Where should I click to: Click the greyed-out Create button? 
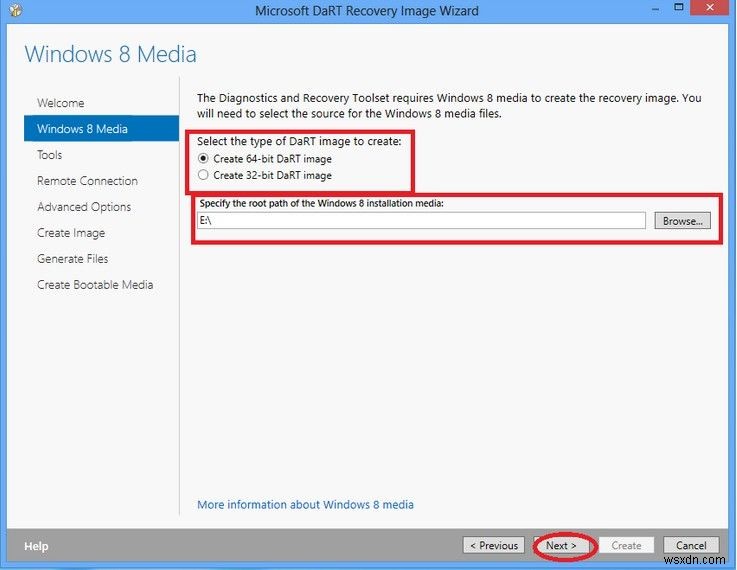point(626,546)
